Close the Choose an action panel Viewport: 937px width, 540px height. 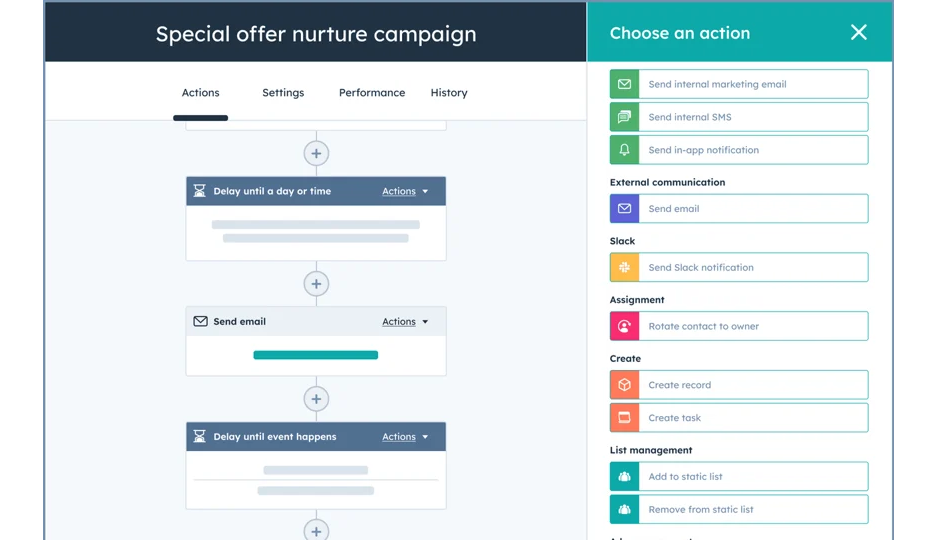tap(859, 32)
